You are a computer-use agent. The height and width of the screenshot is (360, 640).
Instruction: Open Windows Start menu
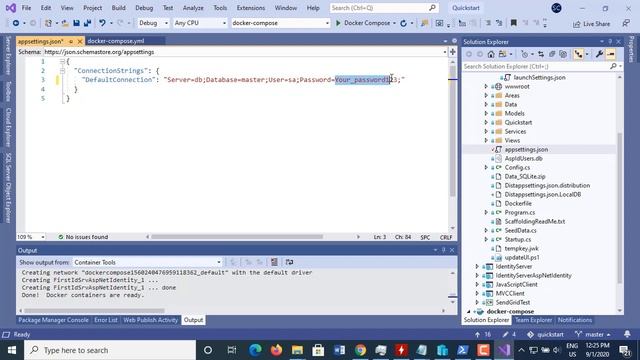12,350
